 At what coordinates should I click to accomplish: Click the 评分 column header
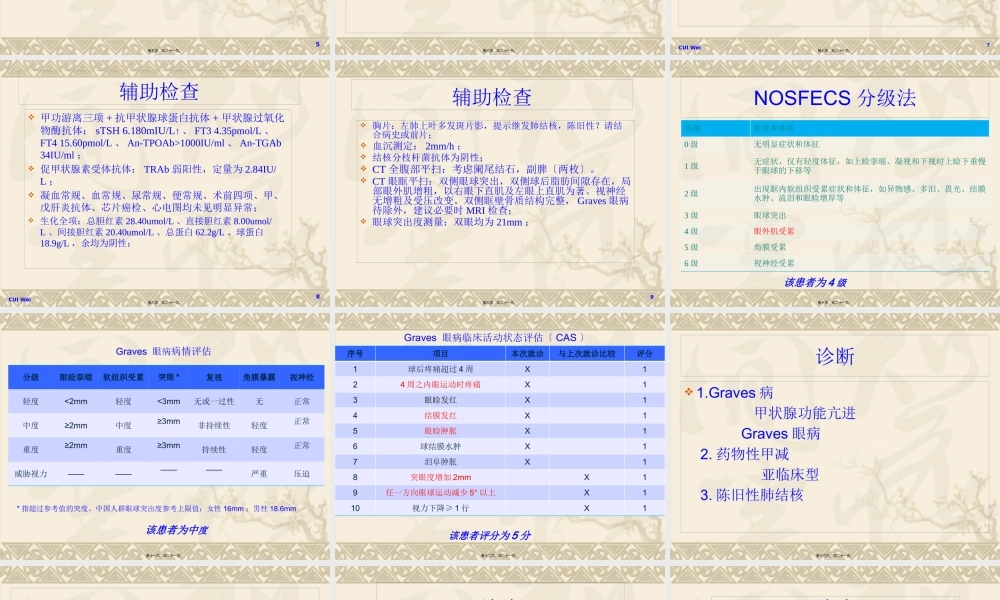(x=644, y=353)
